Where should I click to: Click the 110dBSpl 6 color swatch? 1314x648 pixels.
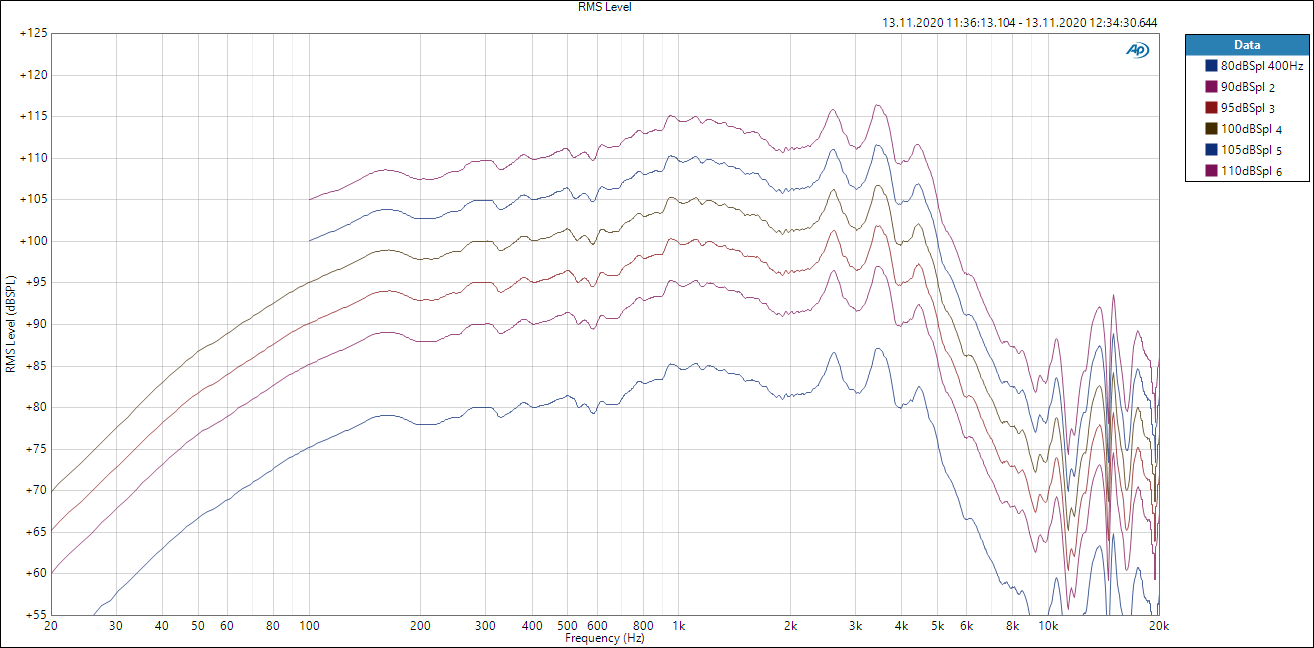coord(1213,171)
